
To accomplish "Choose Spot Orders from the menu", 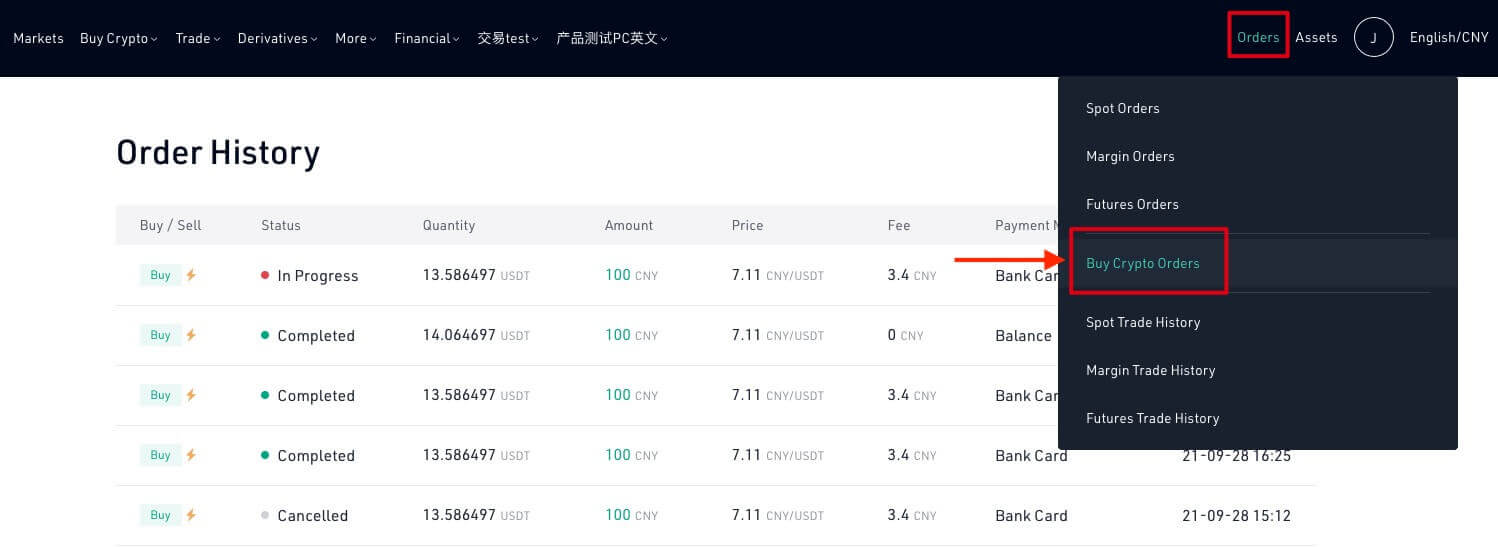I will [1122, 108].
